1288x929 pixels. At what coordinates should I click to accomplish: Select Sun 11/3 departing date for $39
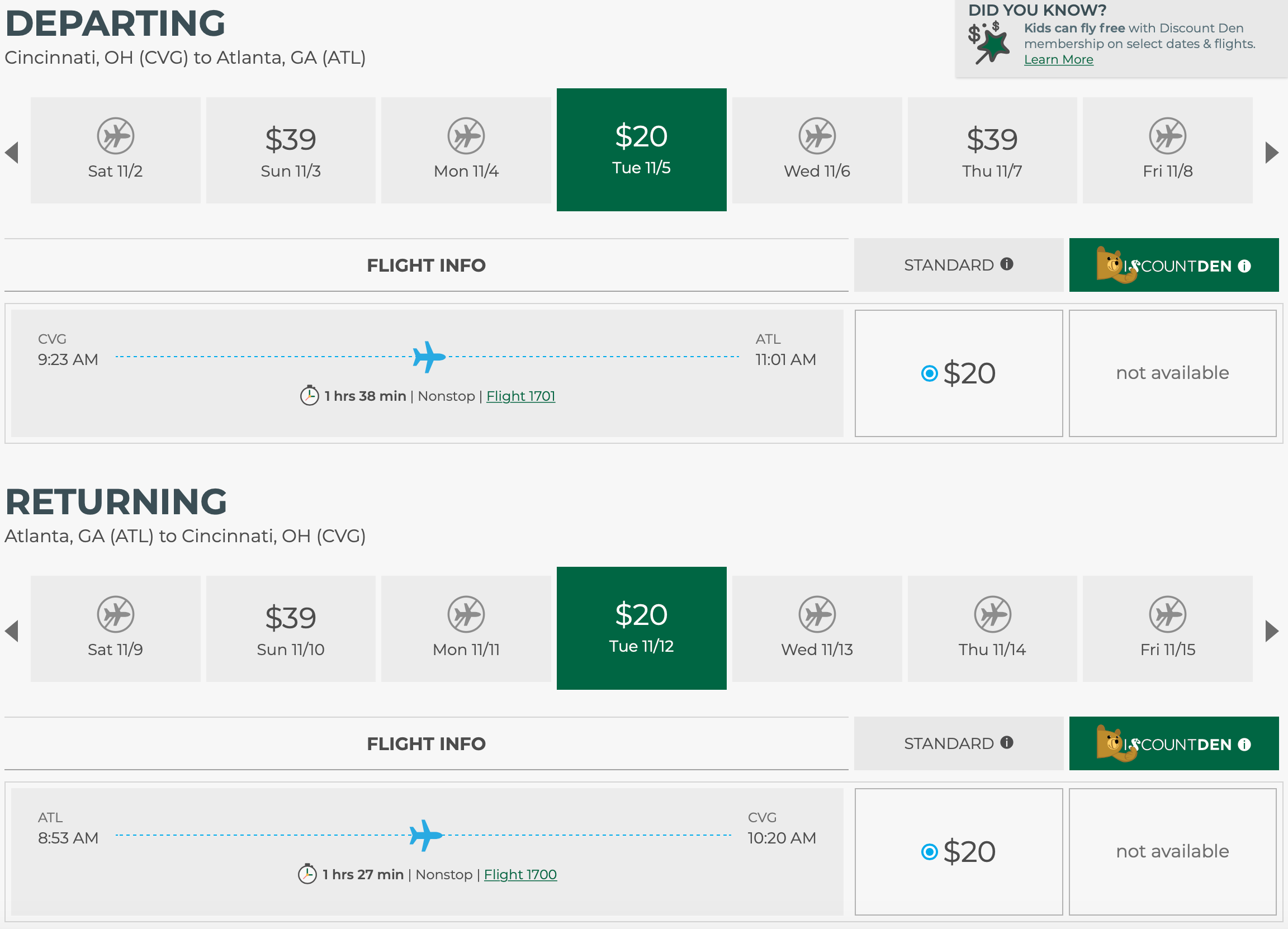pyautogui.click(x=290, y=150)
